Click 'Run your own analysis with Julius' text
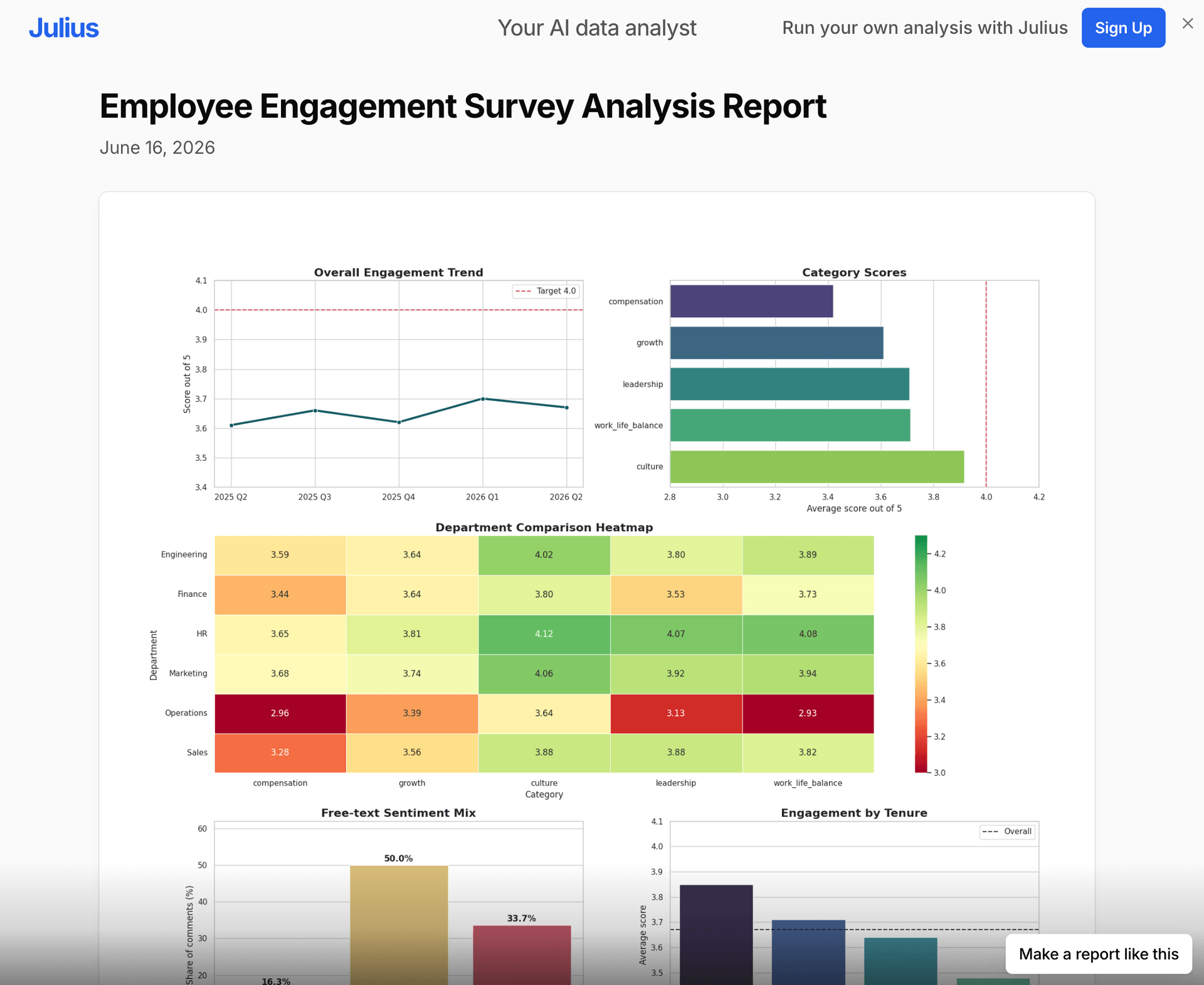The height and width of the screenshot is (985, 1204). (x=925, y=28)
